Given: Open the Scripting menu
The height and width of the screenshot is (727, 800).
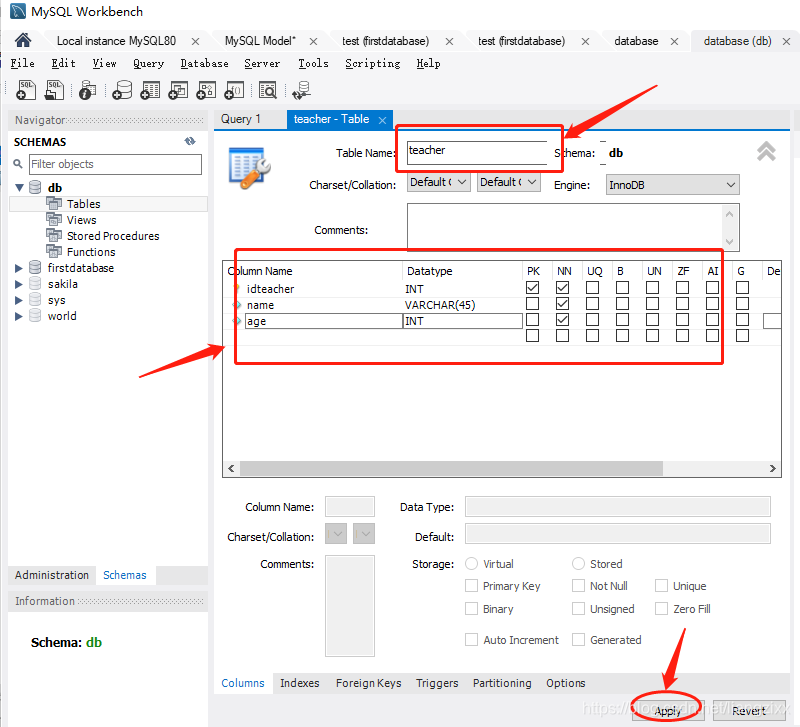Looking at the screenshot, I should [x=372, y=63].
